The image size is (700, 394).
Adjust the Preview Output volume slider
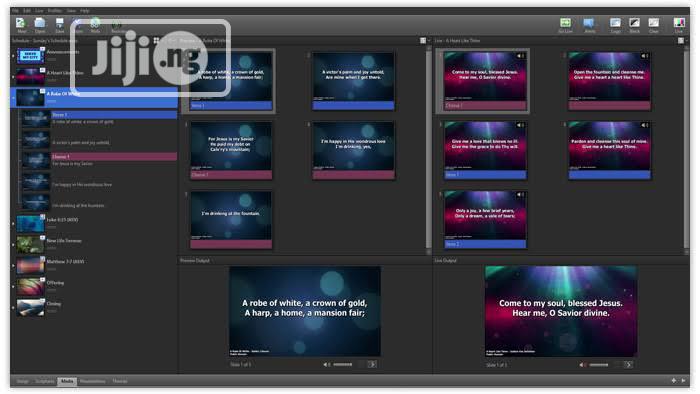[x=342, y=365]
